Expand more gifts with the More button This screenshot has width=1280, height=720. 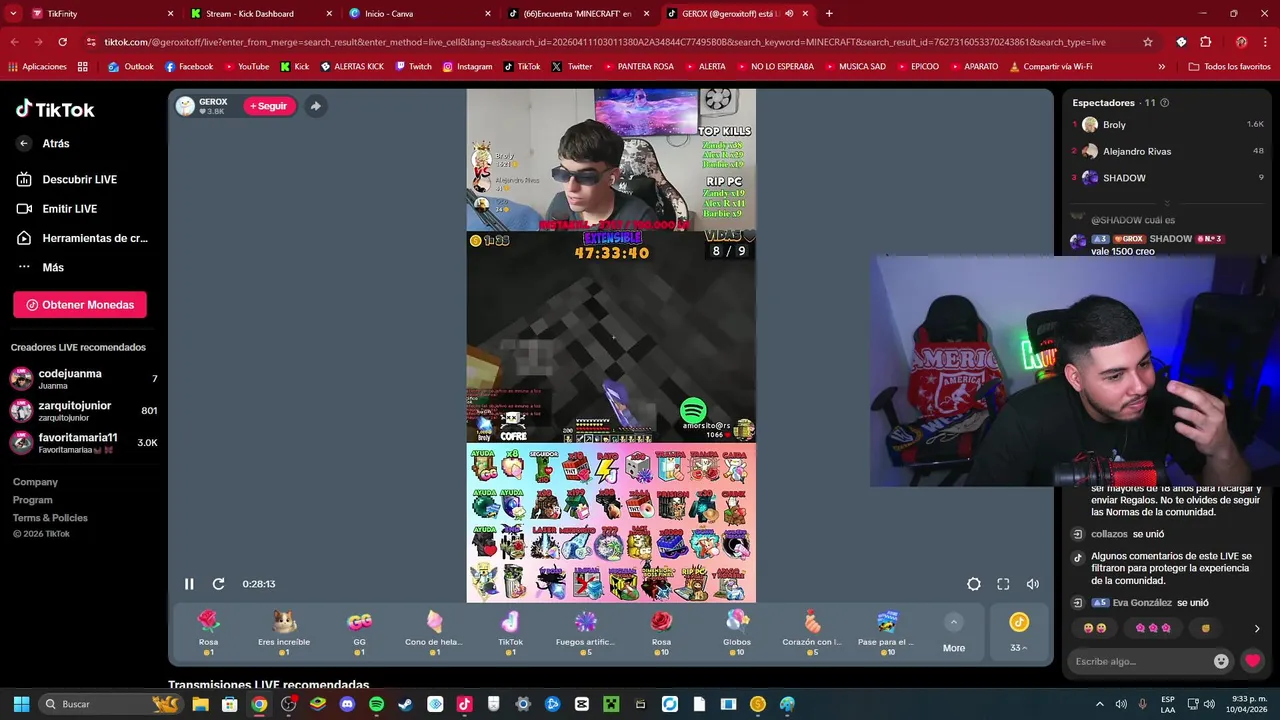tap(954, 634)
